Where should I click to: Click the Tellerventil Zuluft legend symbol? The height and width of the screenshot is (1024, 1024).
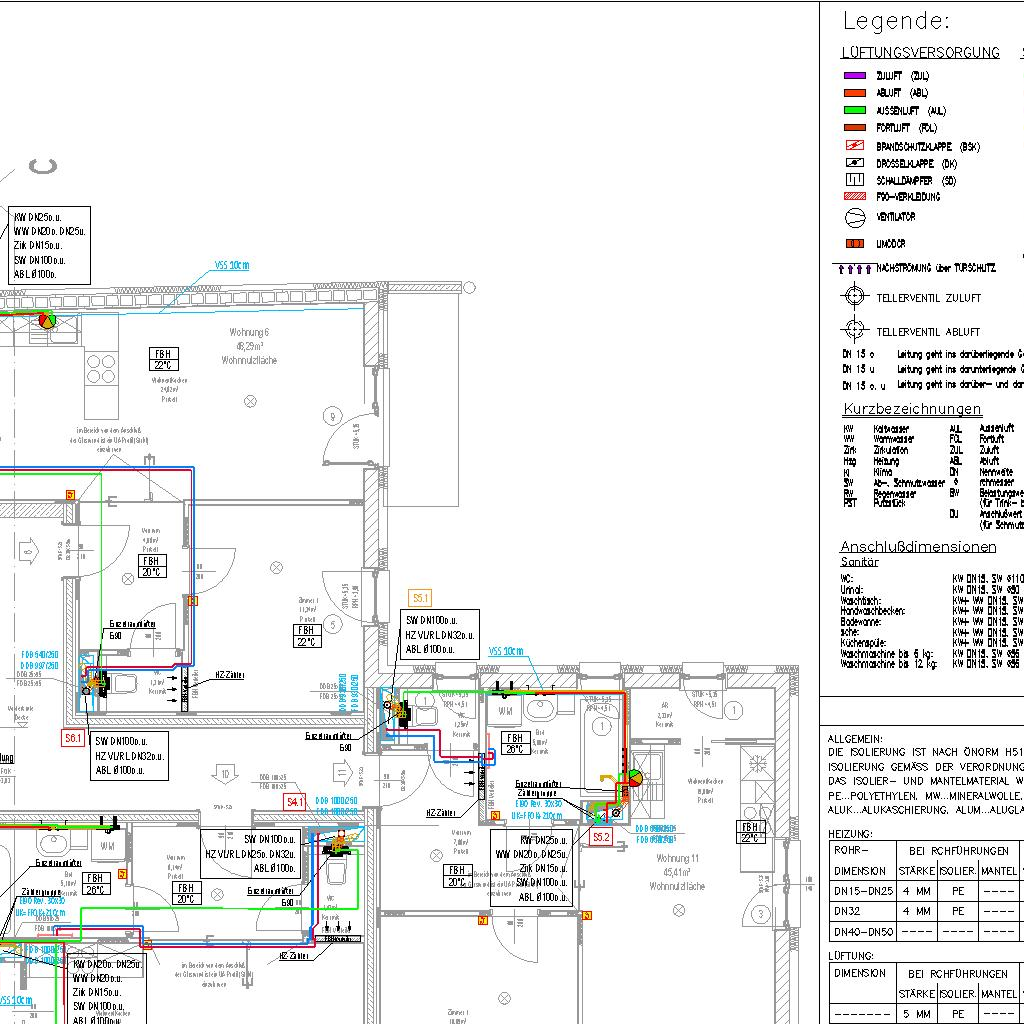coord(853,297)
